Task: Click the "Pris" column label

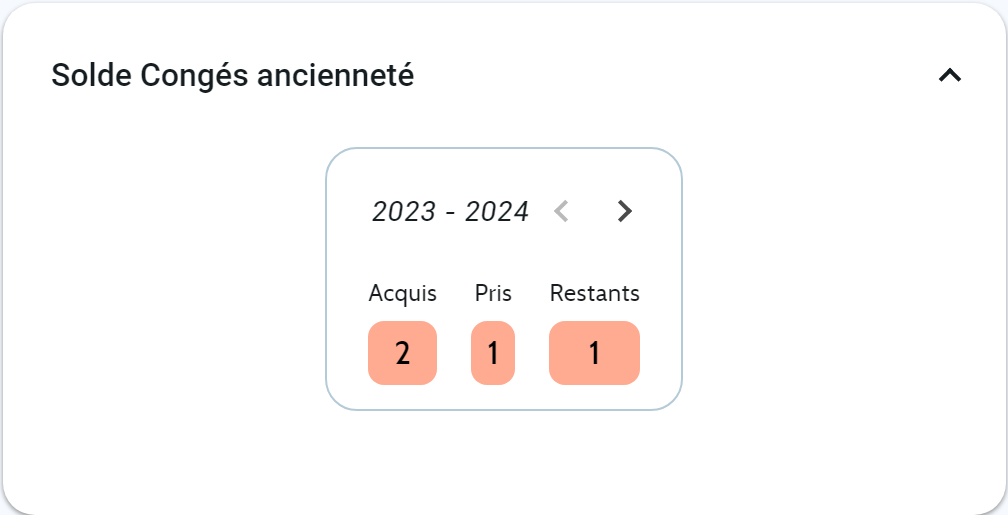Action: 493,293
